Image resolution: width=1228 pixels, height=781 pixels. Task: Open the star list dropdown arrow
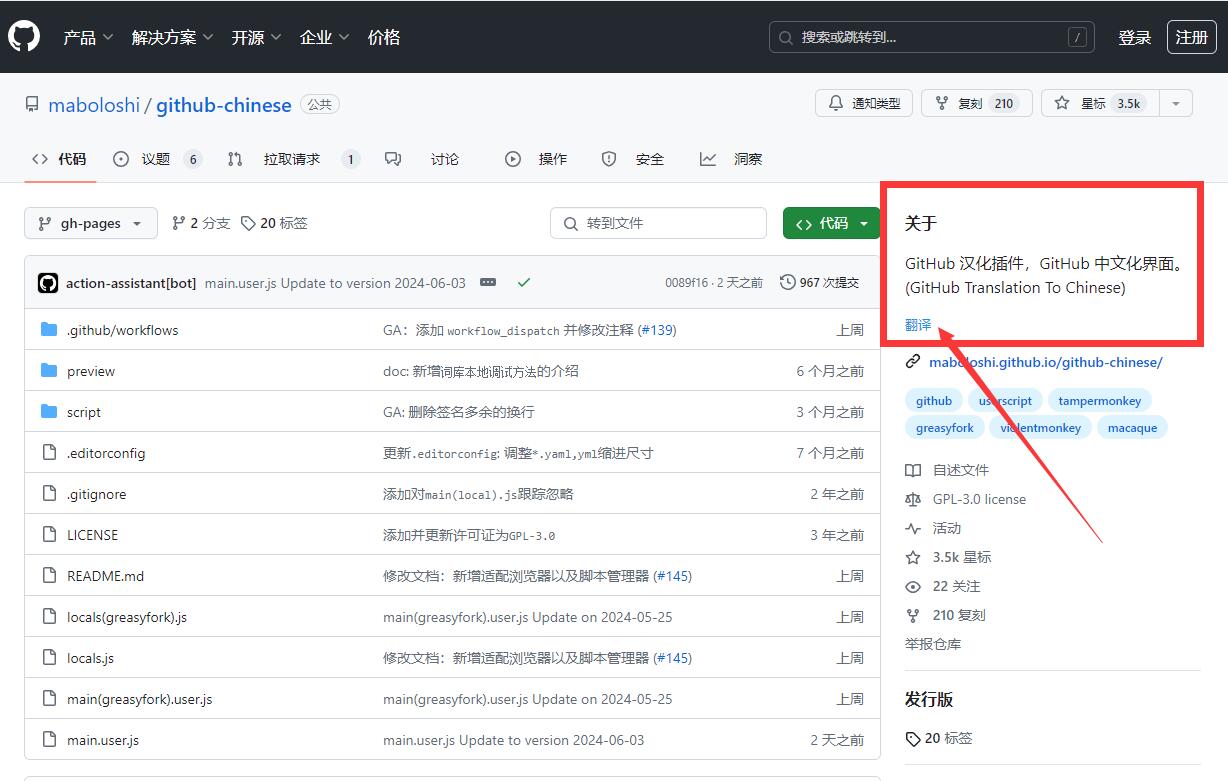click(x=1176, y=103)
